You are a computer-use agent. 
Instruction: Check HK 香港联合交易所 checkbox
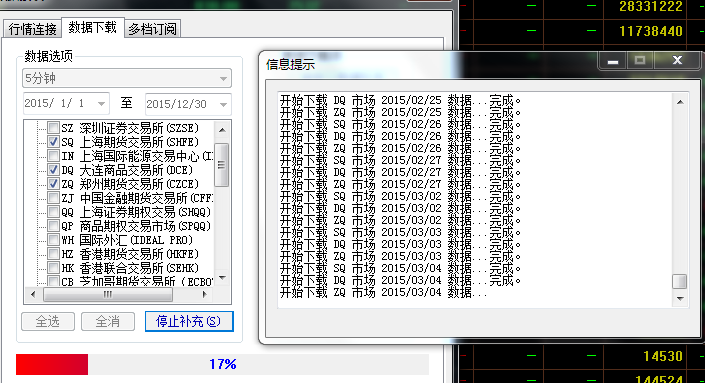[54, 267]
